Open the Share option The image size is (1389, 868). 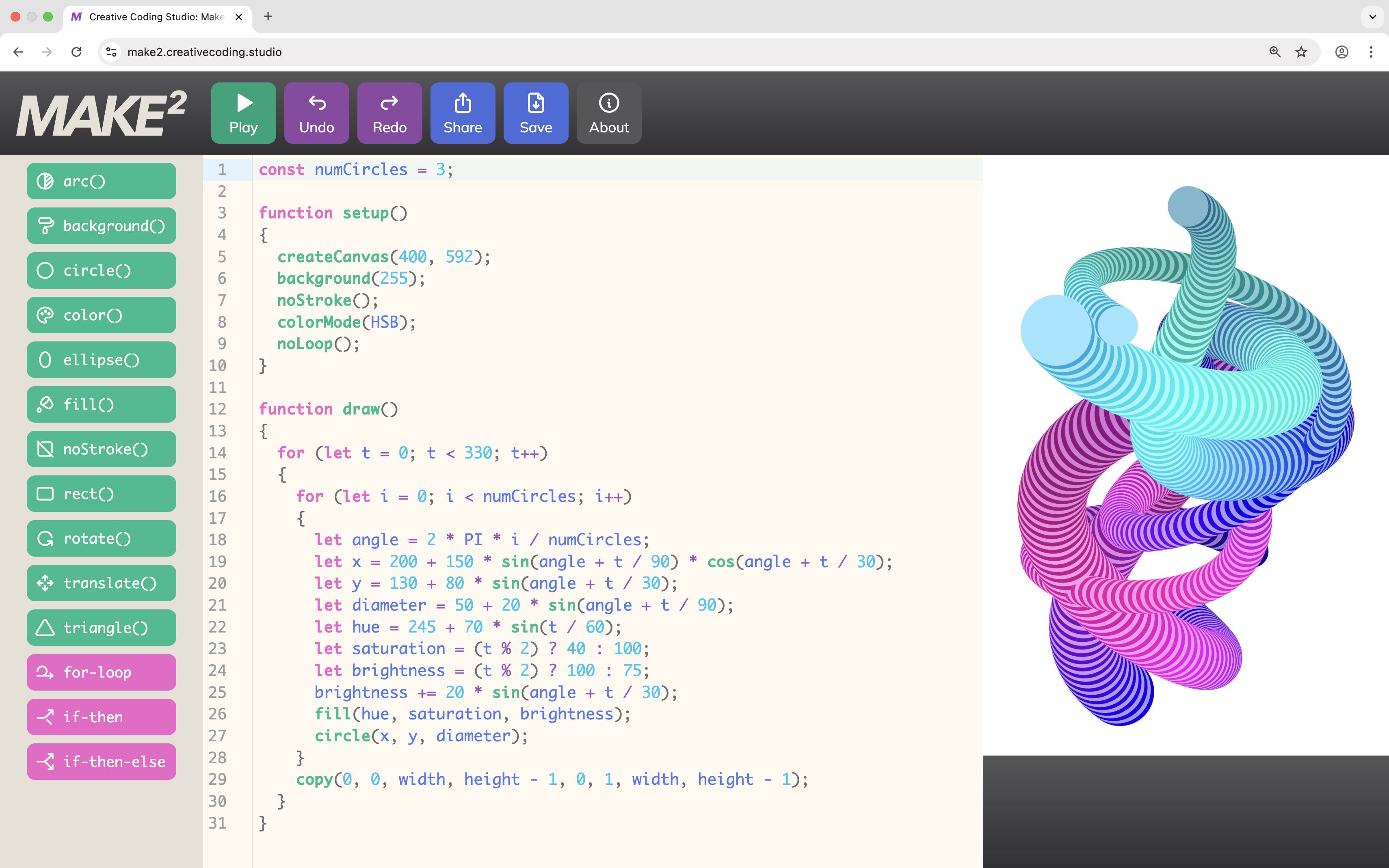[462, 113]
